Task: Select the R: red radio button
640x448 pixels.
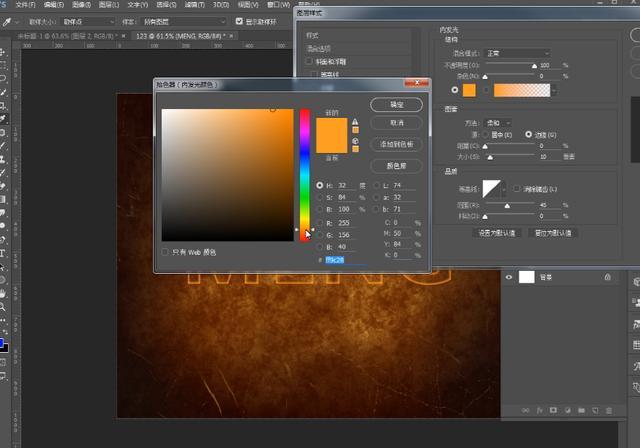Action: pos(320,223)
